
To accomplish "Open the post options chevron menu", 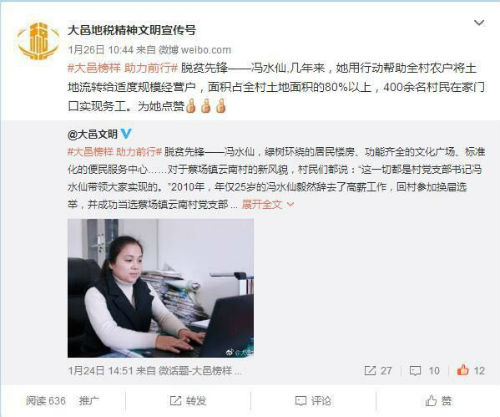I will [479, 23].
